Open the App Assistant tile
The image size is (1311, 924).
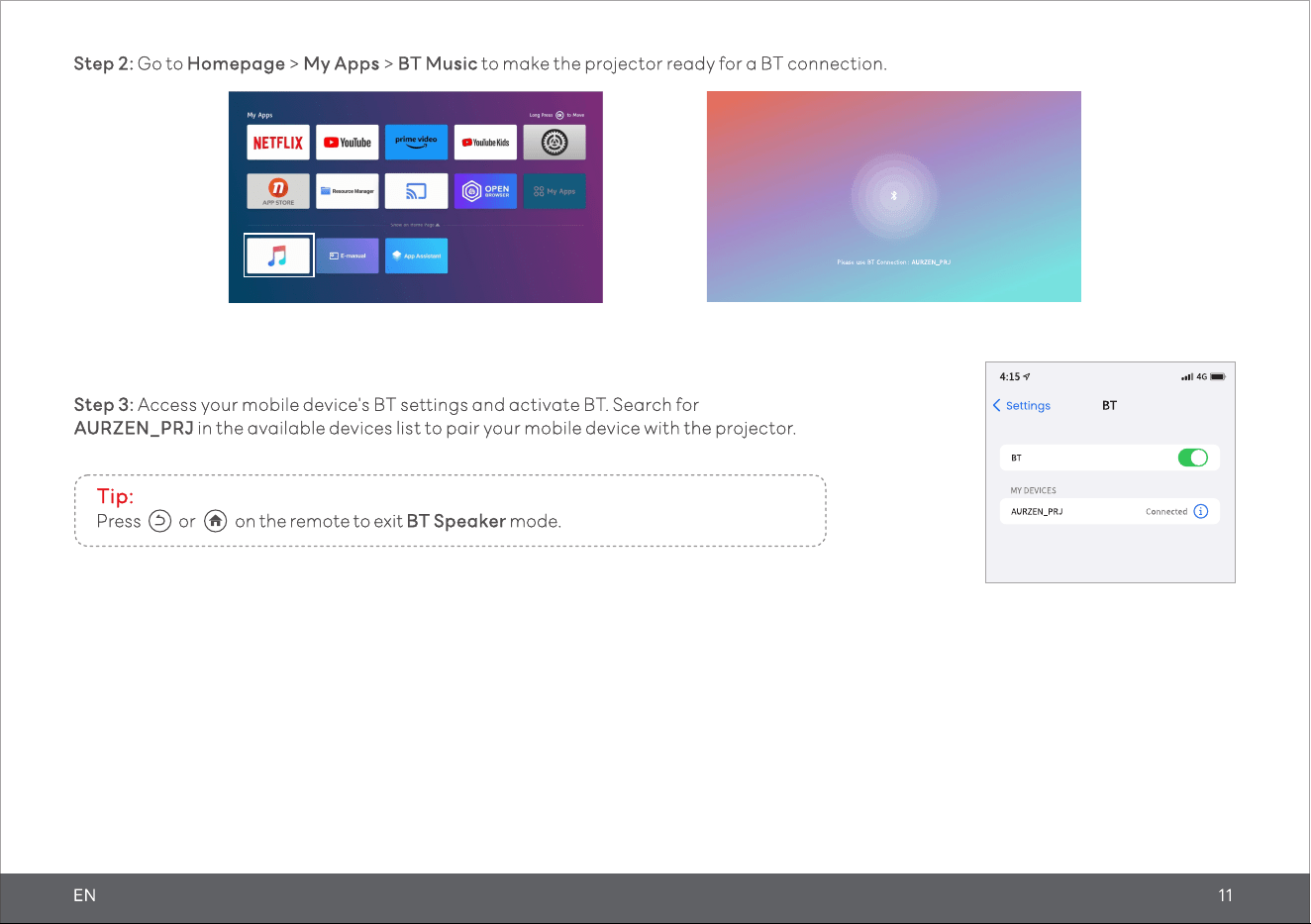coord(416,256)
